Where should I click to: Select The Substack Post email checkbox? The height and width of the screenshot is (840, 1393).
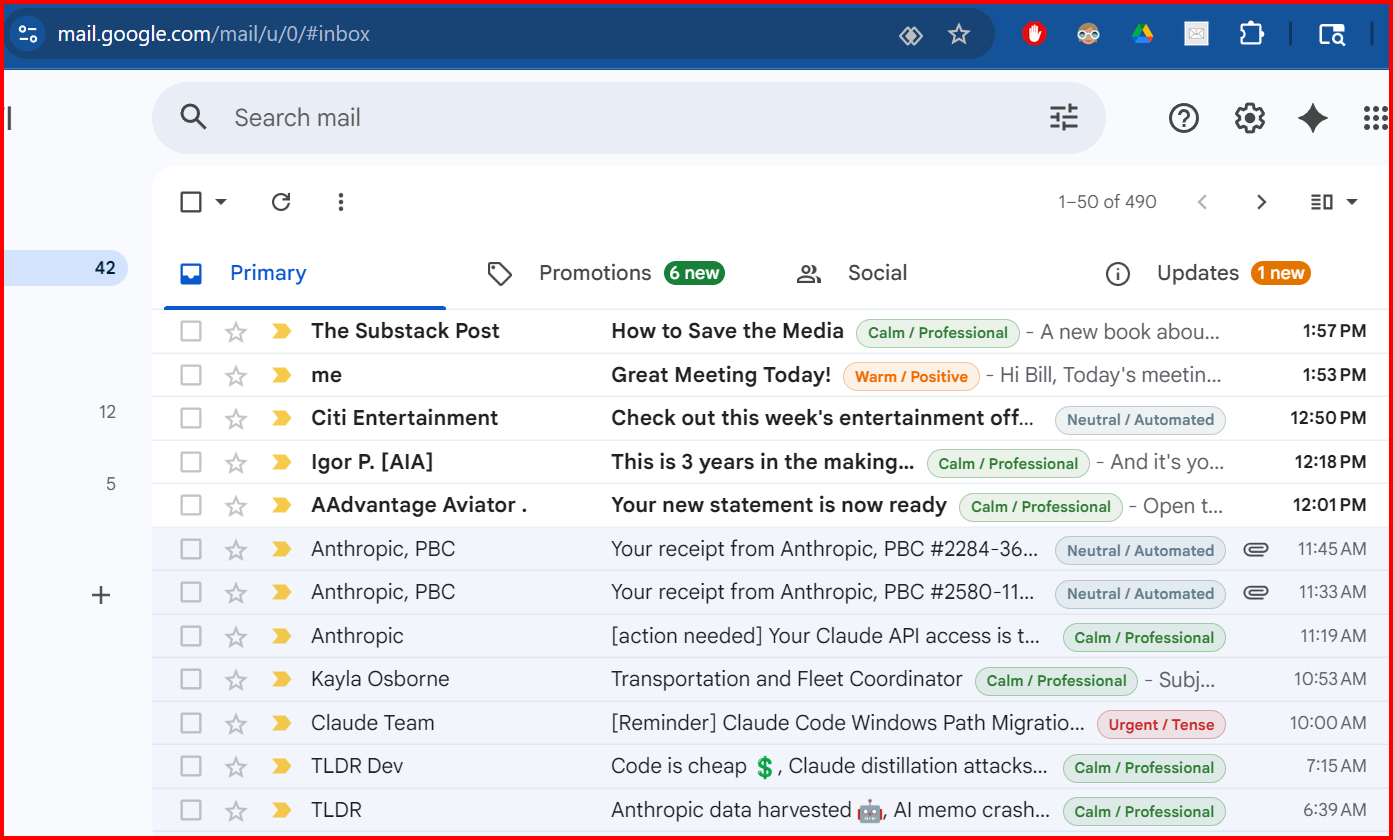click(x=191, y=331)
